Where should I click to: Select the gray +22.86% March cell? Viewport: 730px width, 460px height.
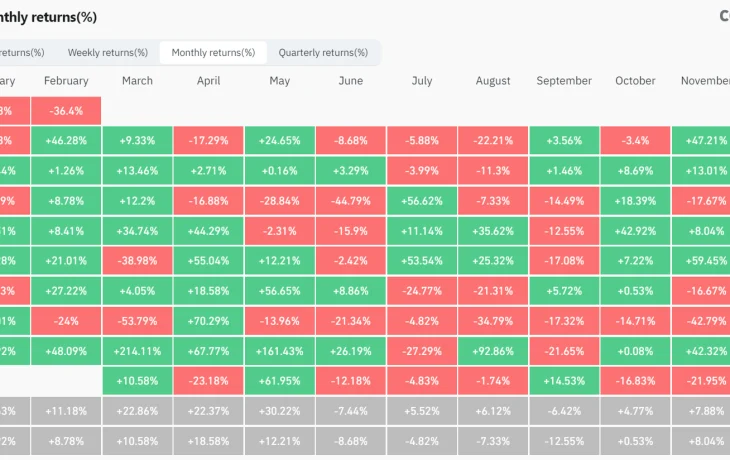click(137, 411)
